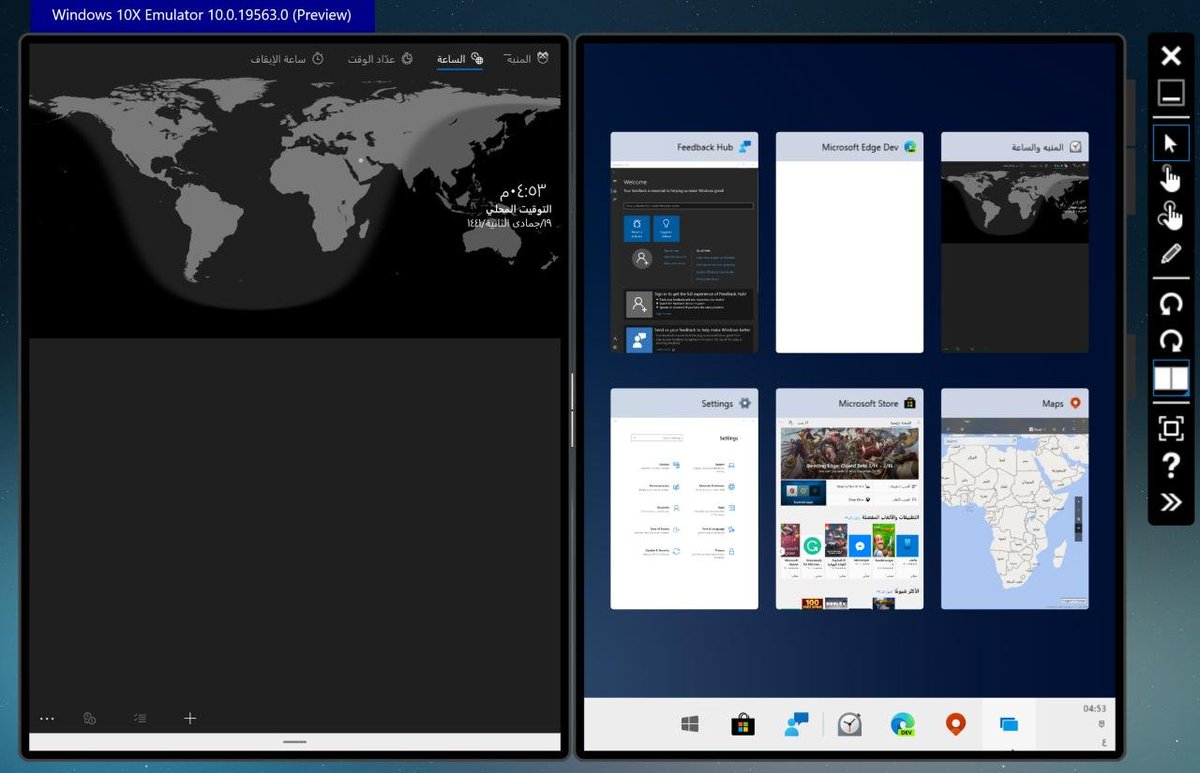Click fit-to-screen zoom icon
The height and width of the screenshot is (773, 1200).
1170,428
